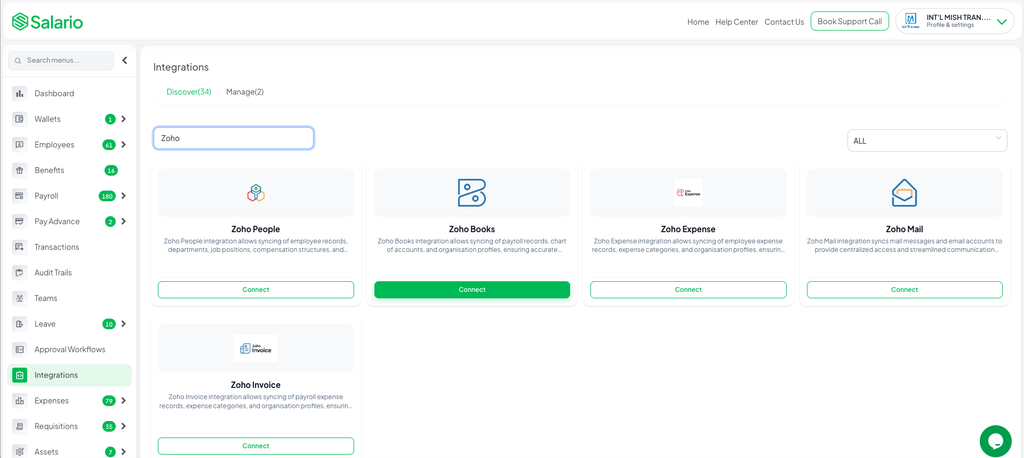The image size is (1024, 458).
Task: Click Book Support Call button
Action: tap(850, 22)
